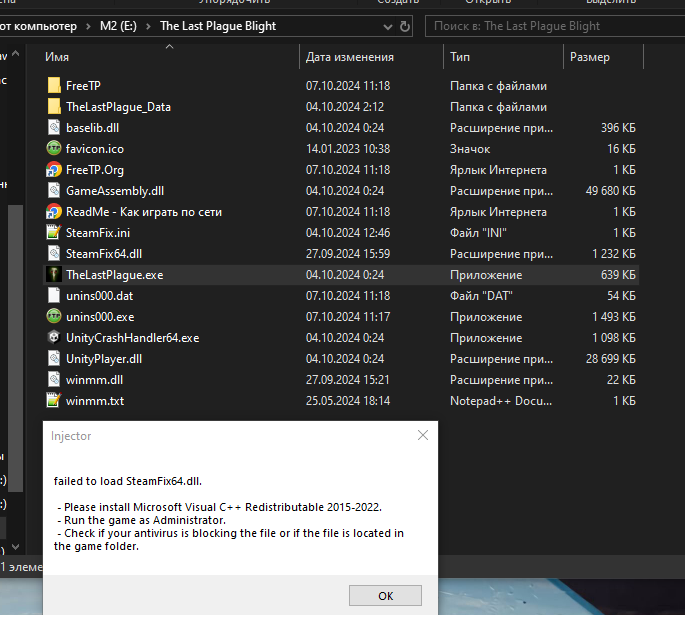Image resolution: width=685 pixels, height=618 pixels.
Task: Click the baselib.dll file icon
Action: click(54, 128)
